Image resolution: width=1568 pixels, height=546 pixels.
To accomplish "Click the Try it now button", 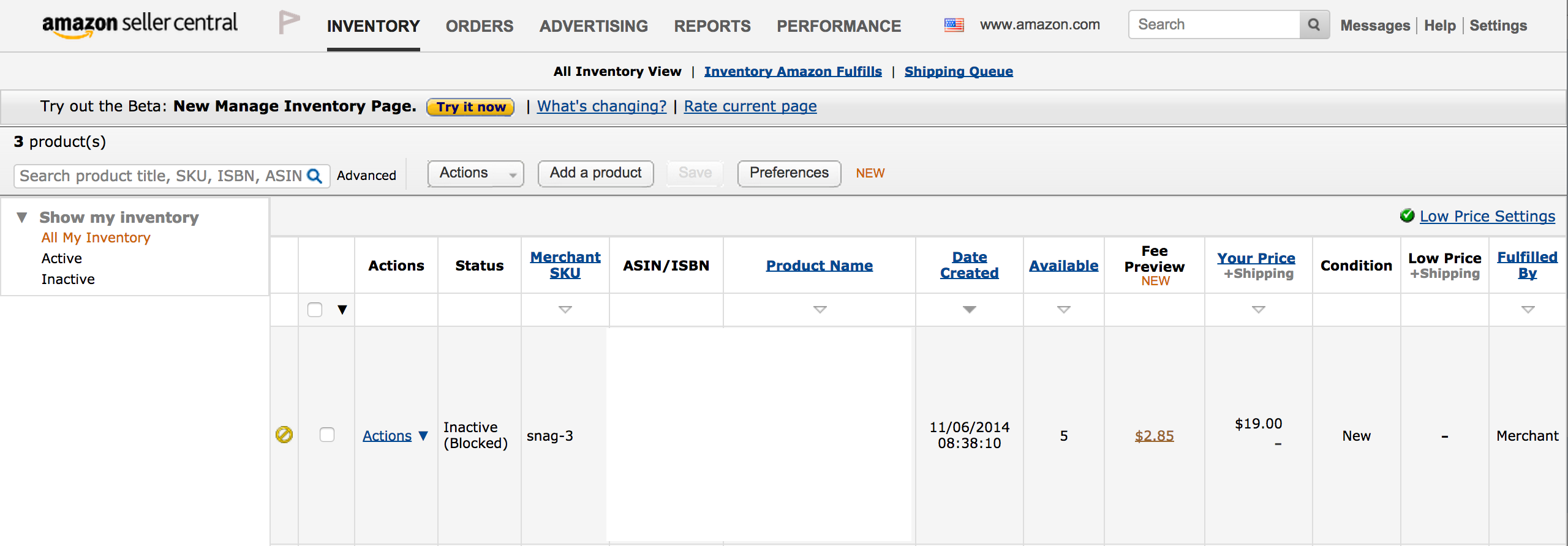I will tap(470, 107).
